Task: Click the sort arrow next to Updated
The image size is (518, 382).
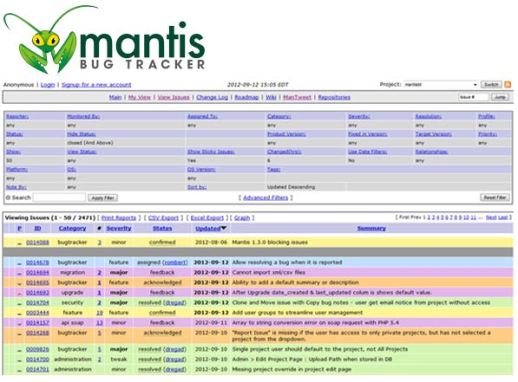Action: point(223,228)
